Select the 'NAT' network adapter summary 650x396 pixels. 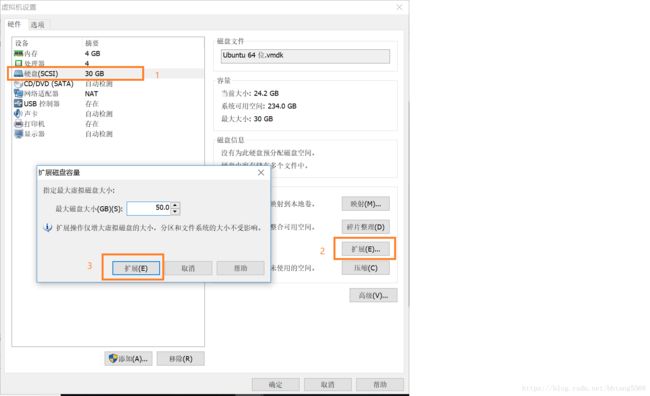point(91,94)
